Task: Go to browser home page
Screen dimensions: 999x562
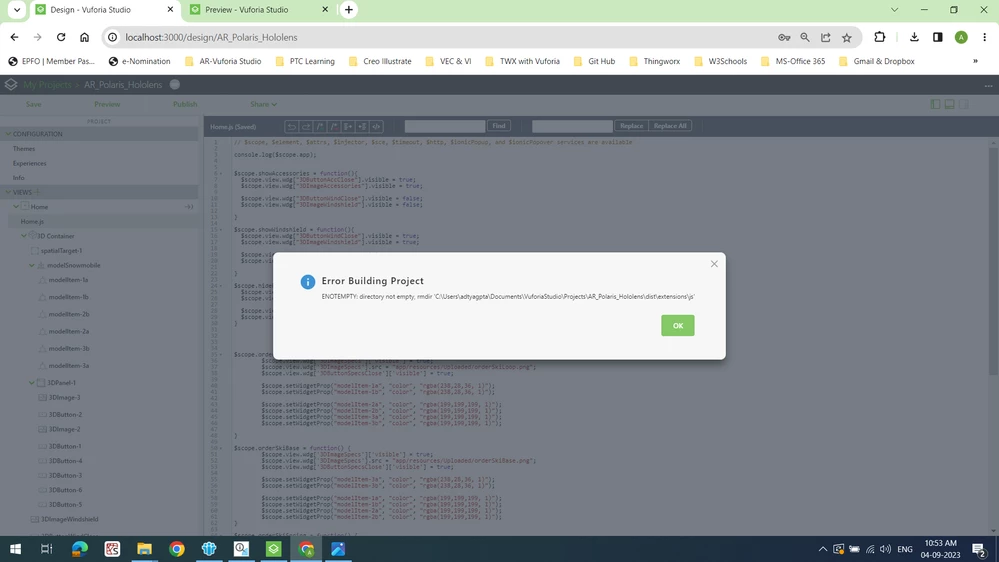Action: [84, 38]
